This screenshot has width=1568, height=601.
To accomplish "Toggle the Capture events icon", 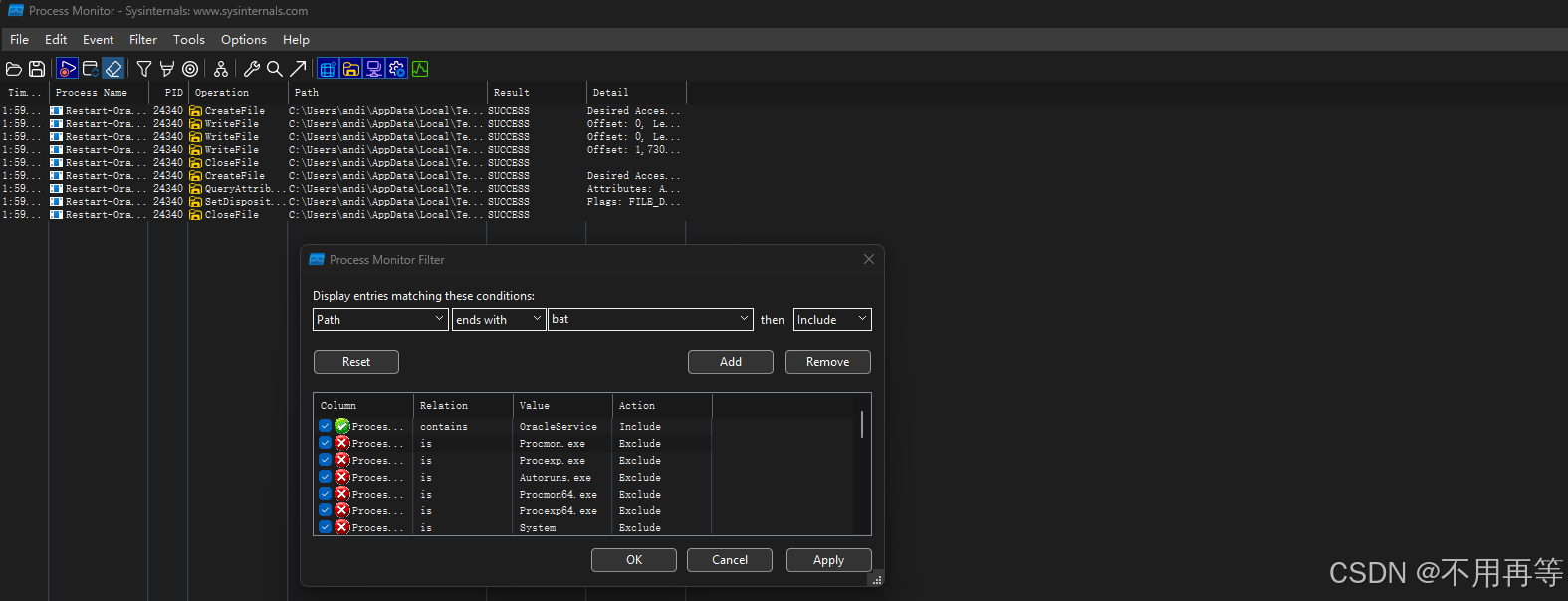I will [x=67, y=69].
